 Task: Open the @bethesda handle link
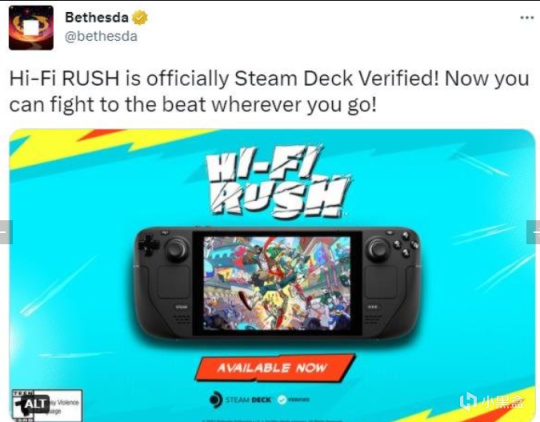(x=101, y=36)
